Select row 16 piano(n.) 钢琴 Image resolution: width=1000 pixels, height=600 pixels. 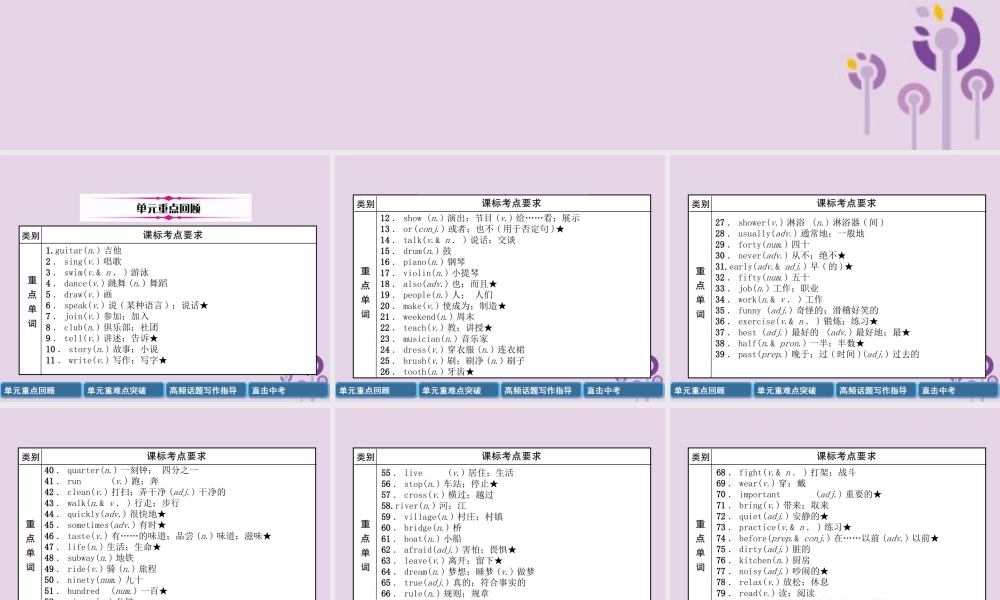coord(423,262)
